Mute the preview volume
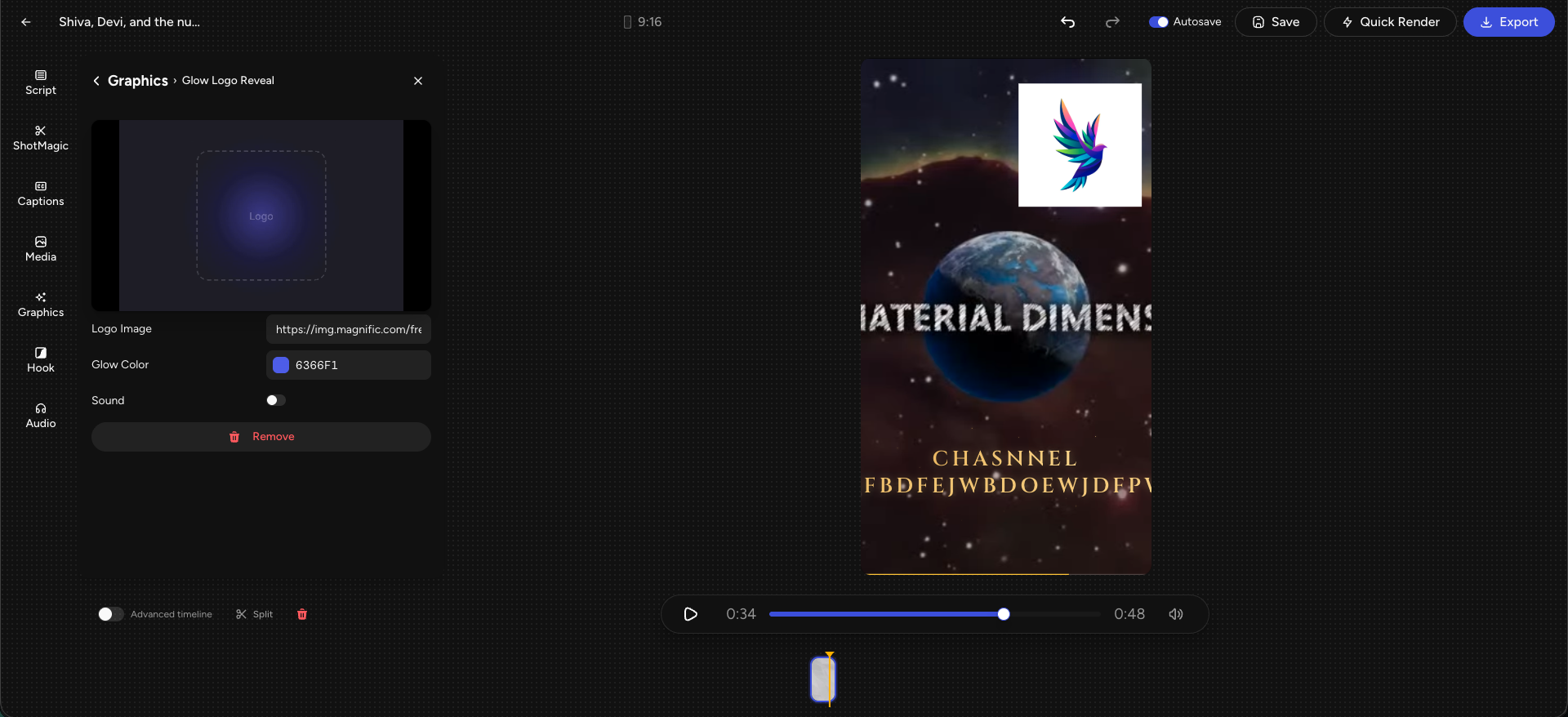The width and height of the screenshot is (1568, 717). point(1176,614)
